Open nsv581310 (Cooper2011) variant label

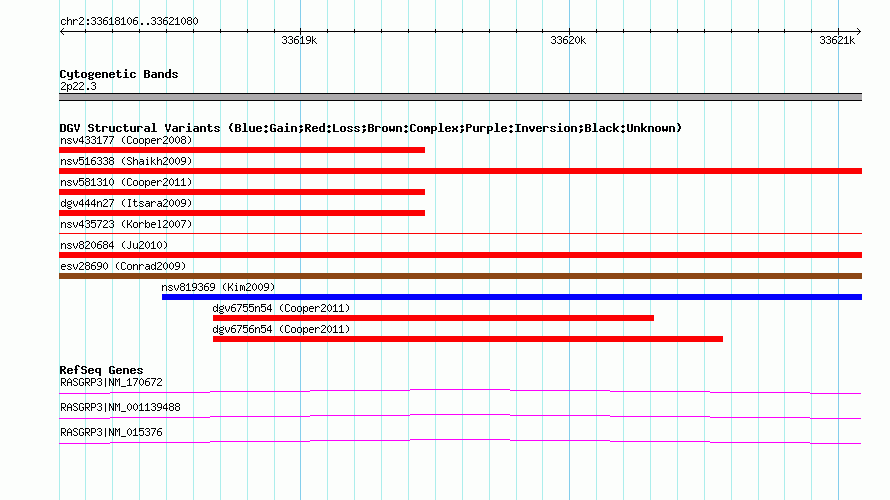126,182
